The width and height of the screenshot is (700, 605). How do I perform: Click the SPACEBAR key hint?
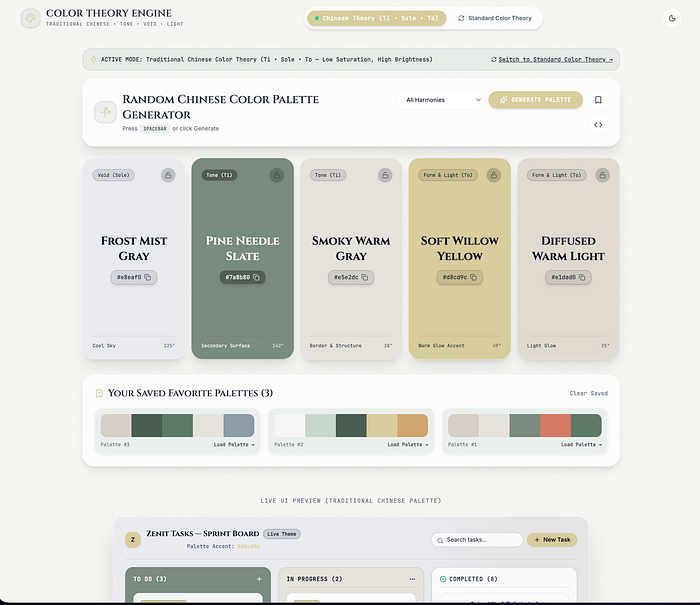pyautogui.click(x=155, y=129)
